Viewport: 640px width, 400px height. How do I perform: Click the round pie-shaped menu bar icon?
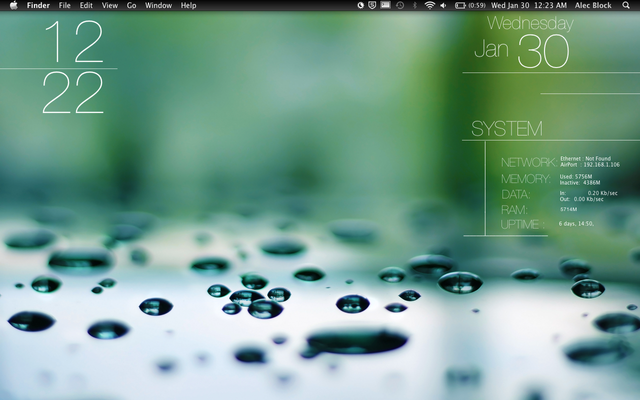point(360,5)
